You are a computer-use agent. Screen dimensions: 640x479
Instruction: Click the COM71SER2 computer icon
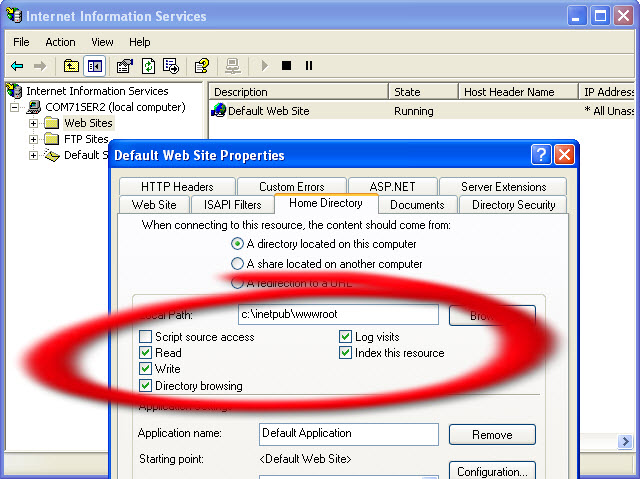pos(34,107)
